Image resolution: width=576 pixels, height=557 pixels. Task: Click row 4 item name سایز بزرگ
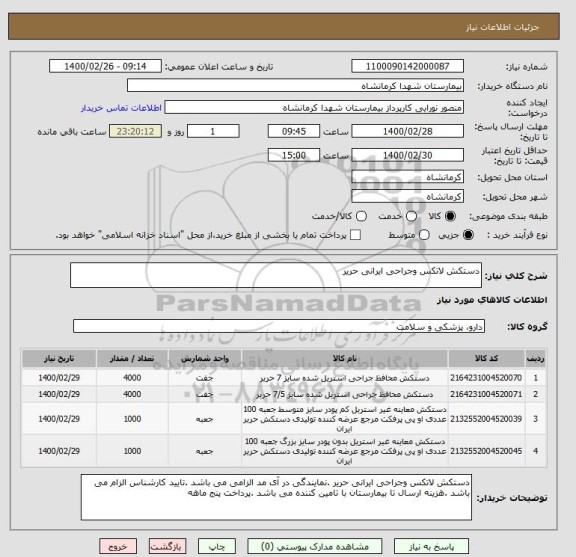tap(345, 451)
